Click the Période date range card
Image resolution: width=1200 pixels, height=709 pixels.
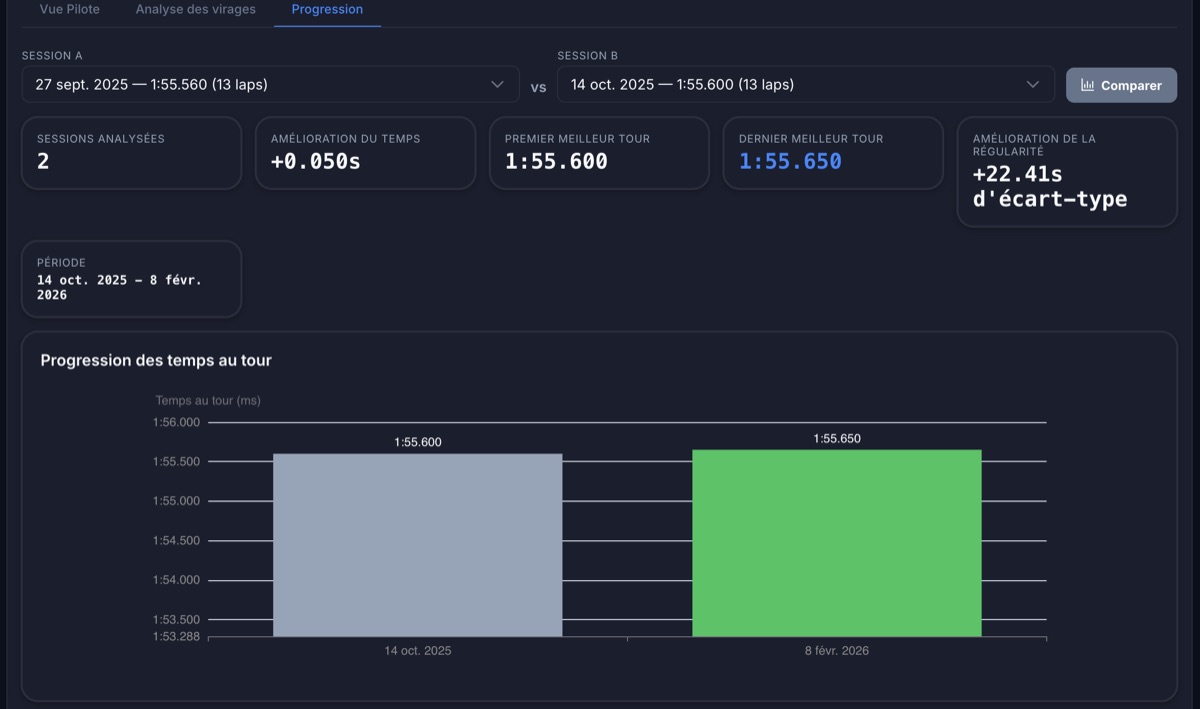[x=131, y=279]
